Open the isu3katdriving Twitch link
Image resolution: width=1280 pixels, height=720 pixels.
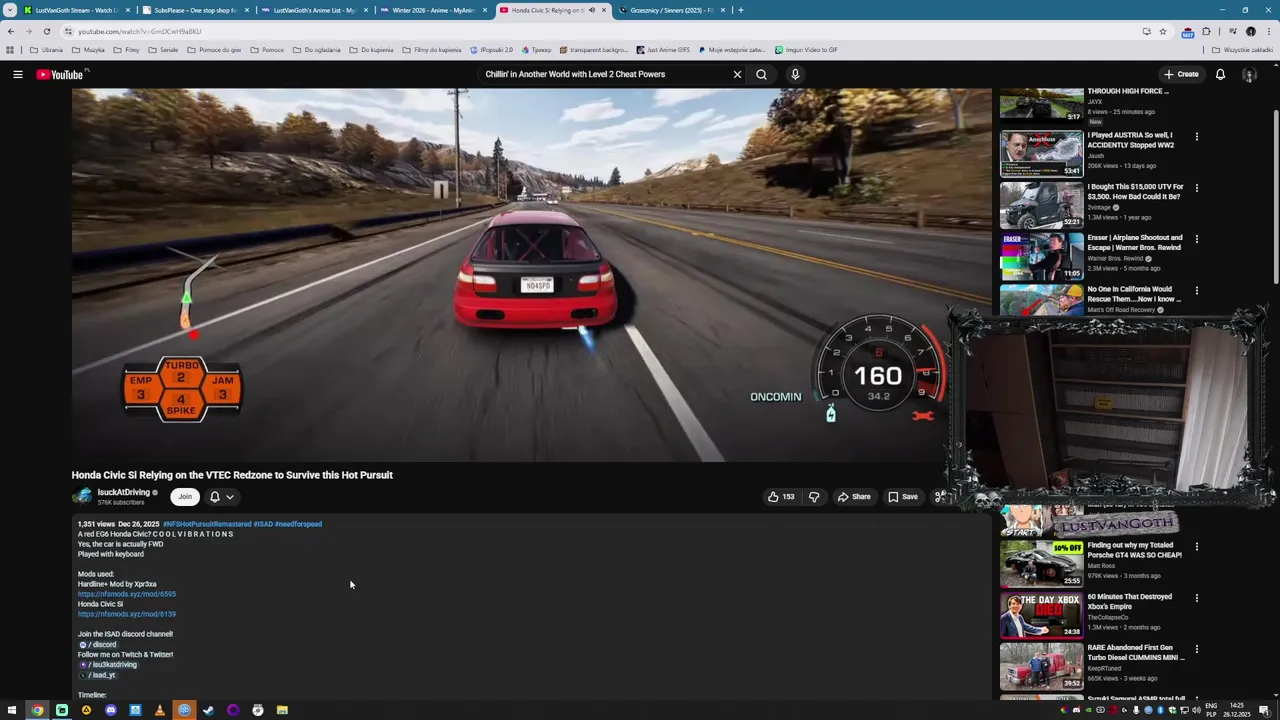(x=108, y=665)
